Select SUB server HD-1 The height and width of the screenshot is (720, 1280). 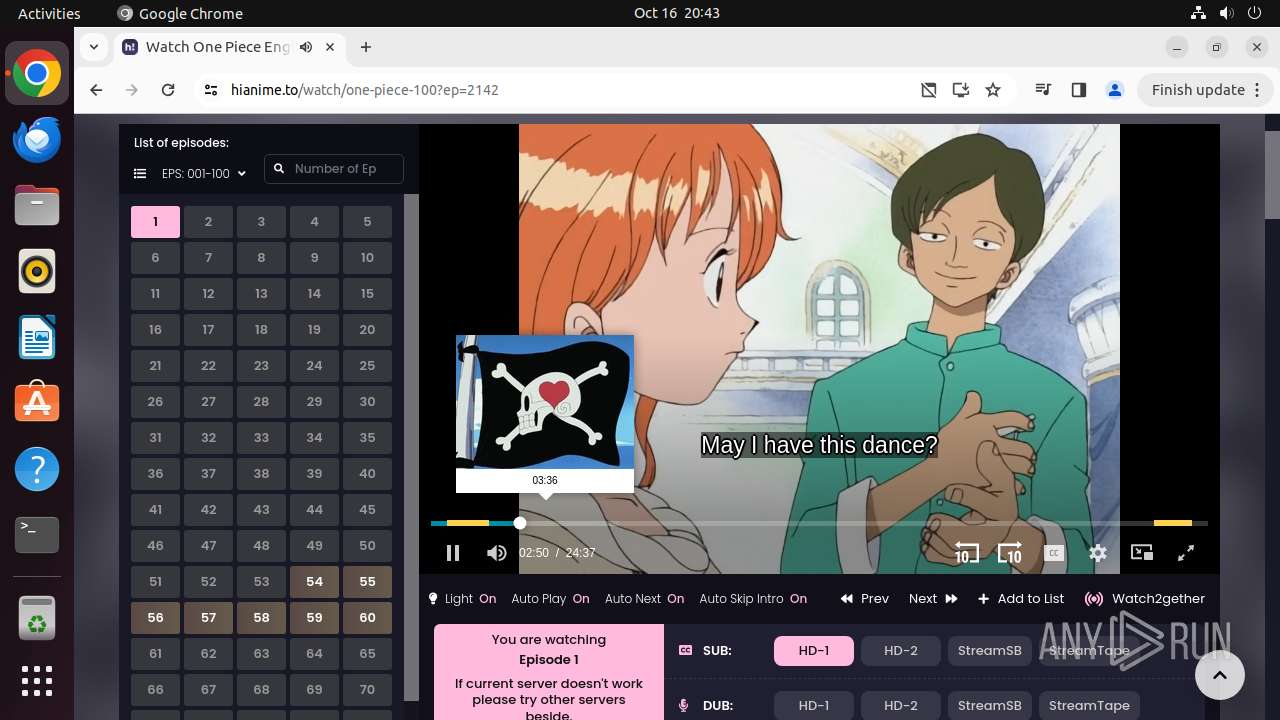click(x=814, y=651)
